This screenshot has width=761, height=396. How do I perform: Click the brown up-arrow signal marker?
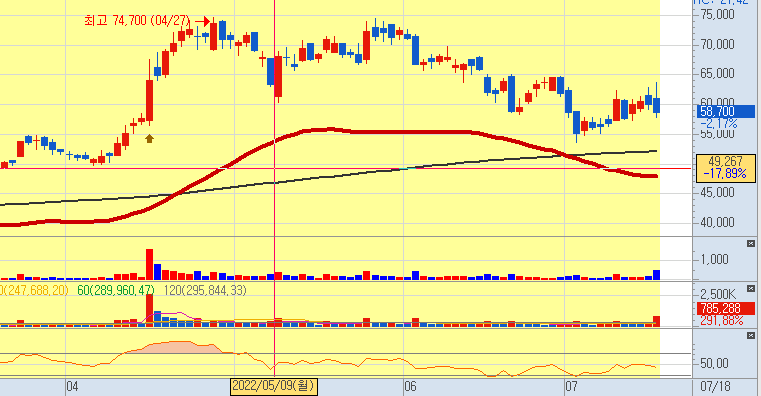(149, 139)
